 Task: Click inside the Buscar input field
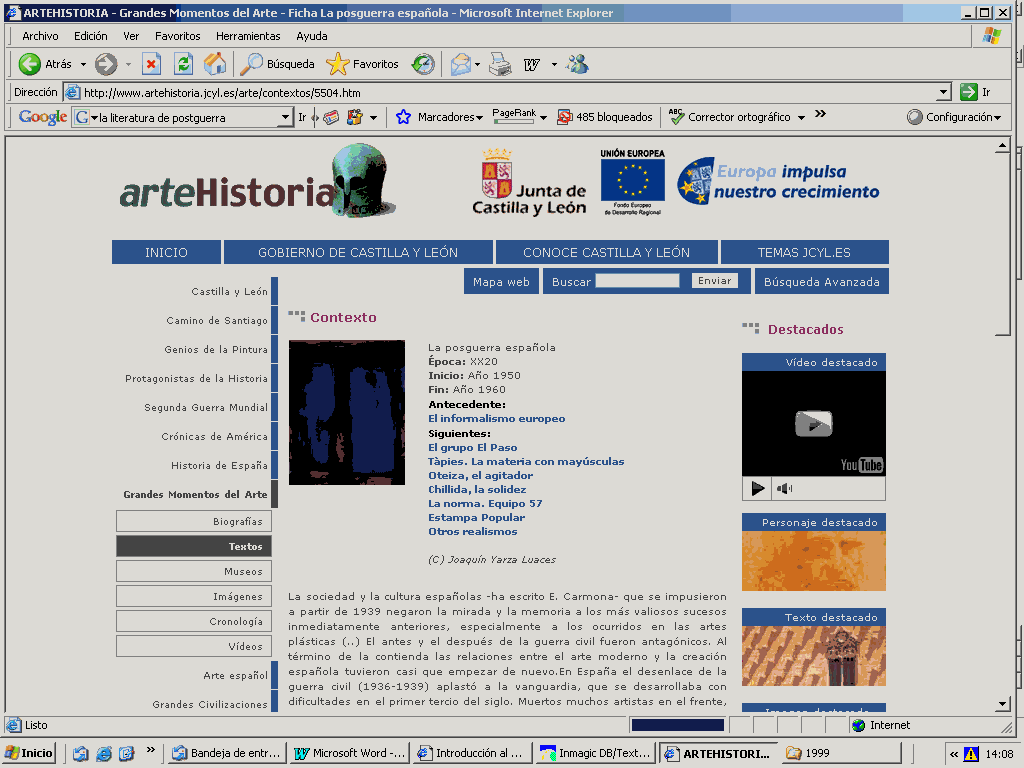click(x=637, y=280)
